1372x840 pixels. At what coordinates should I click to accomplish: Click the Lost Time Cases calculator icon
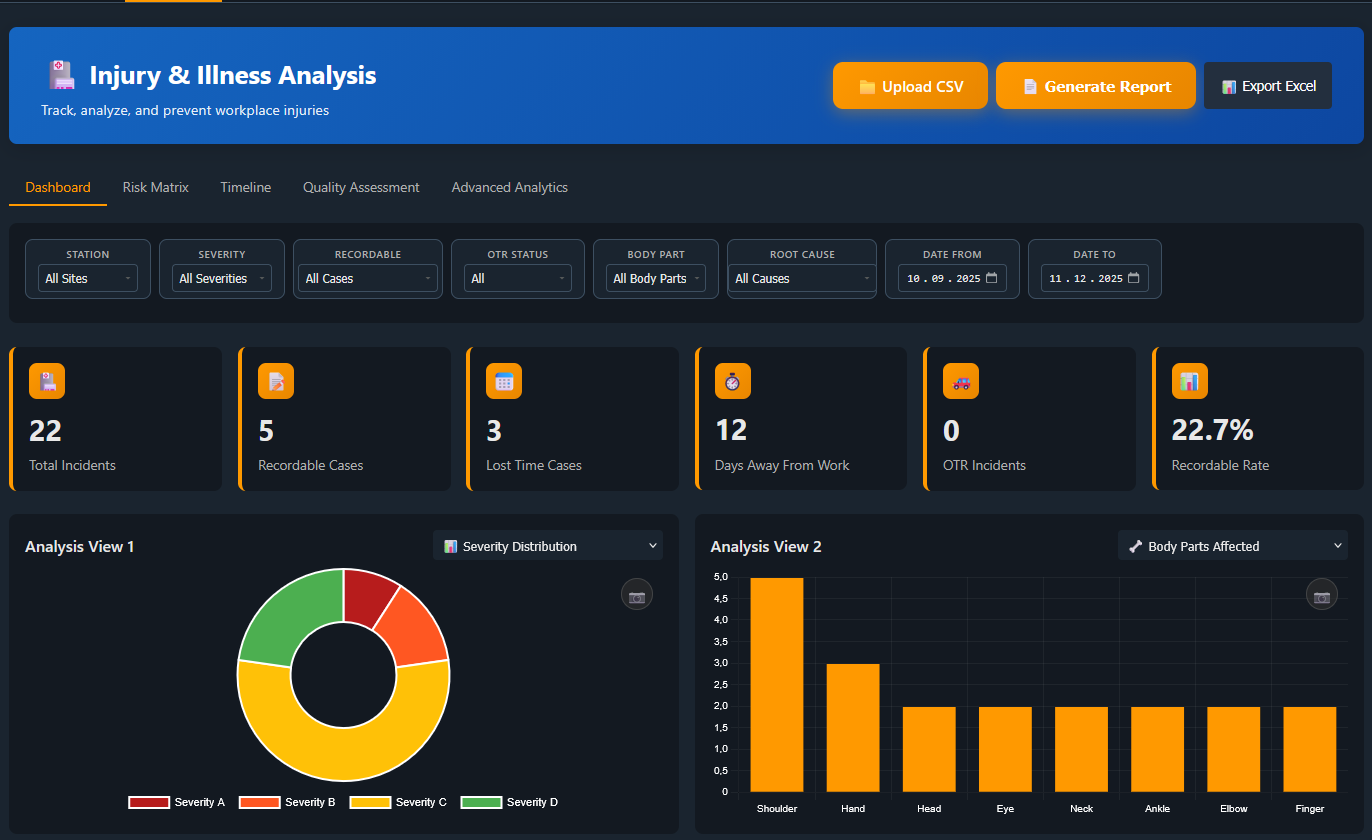503,381
